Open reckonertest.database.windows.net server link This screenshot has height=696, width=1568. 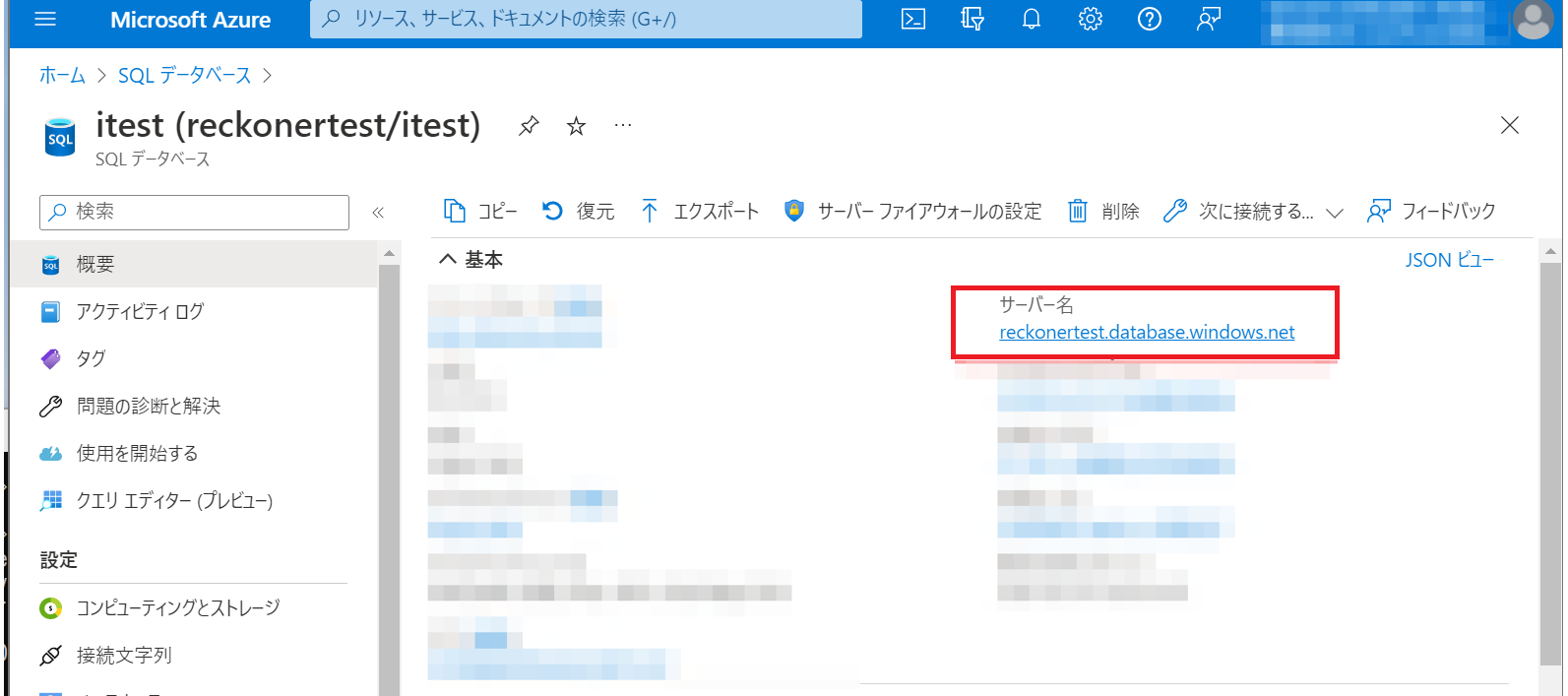pos(1147,333)
